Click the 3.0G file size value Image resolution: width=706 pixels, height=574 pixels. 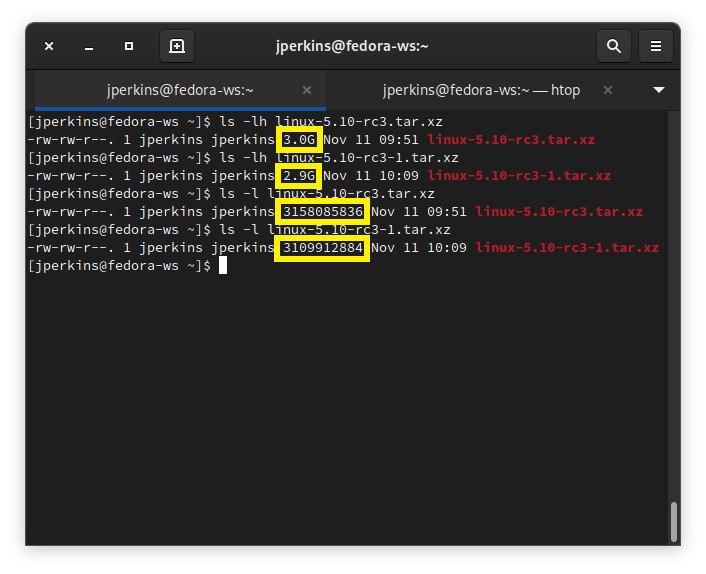(x=299, y=140)
